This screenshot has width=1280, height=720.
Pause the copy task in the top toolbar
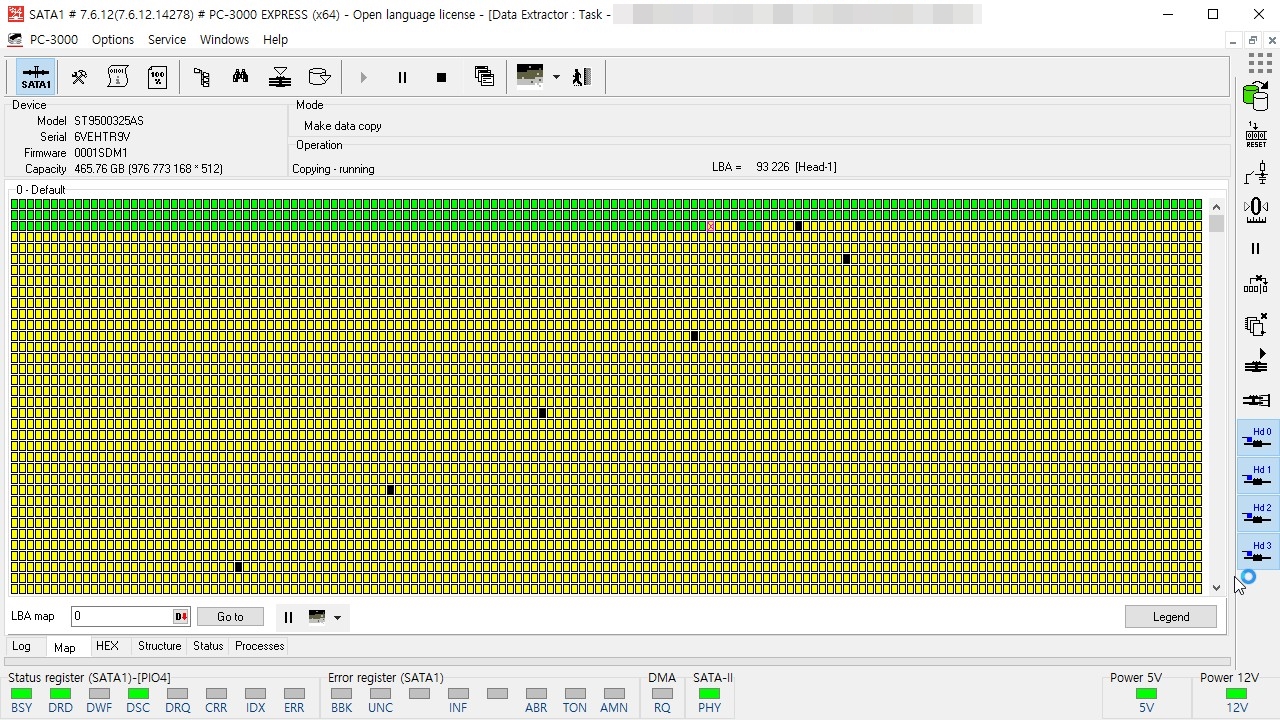point(402,77)
